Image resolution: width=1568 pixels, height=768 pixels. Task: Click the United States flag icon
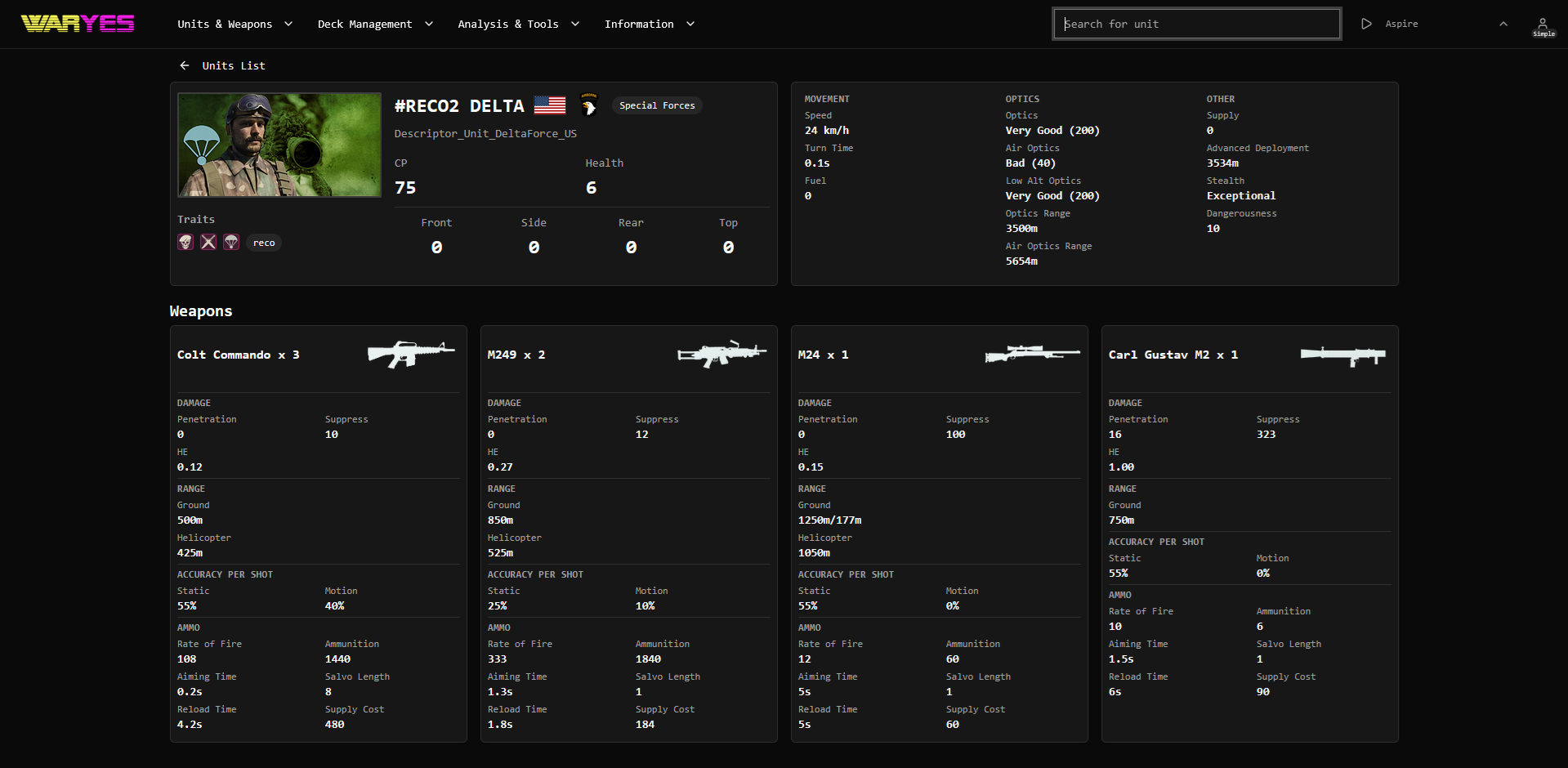(550, 105)
